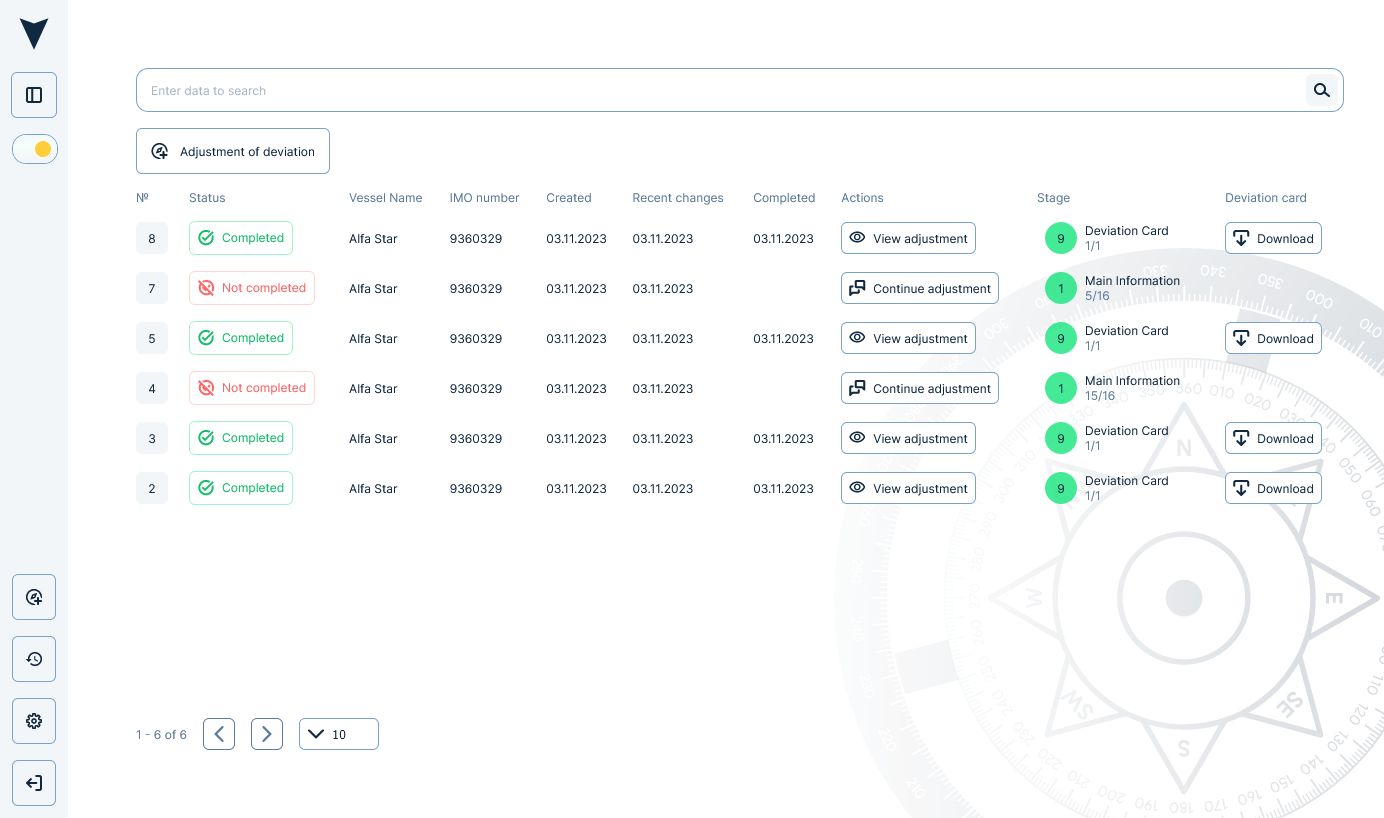Screen dimensions: 1384x818
Task: Download deviation card for row 3
Action: (1273, 438)
